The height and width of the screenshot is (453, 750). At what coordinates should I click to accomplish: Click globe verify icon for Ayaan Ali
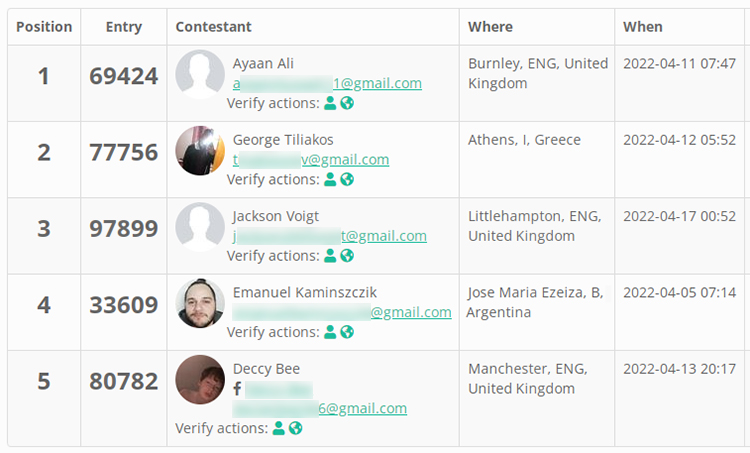[347, 103]
